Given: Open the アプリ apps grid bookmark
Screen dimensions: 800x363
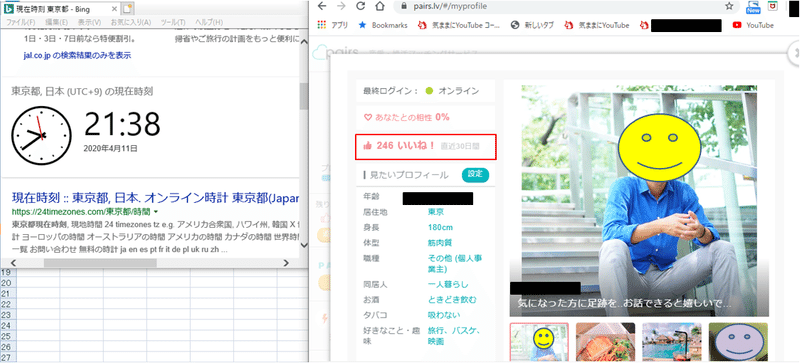Looking at the screenshot, I should [x=333, y=25].
